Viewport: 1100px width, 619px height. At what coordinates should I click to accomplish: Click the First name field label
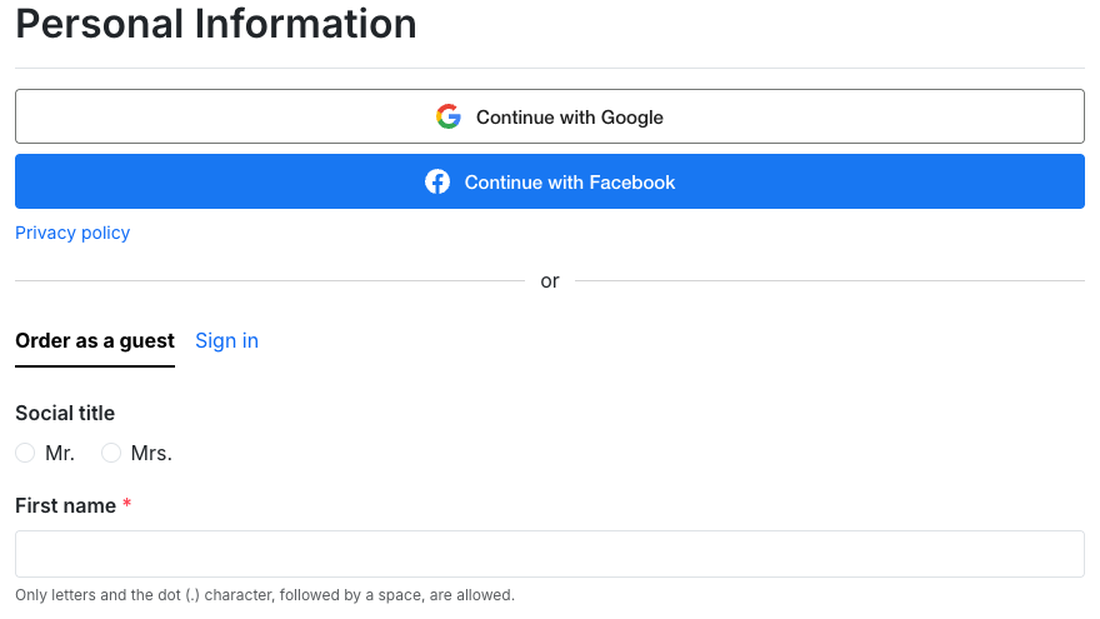[66, 506]
